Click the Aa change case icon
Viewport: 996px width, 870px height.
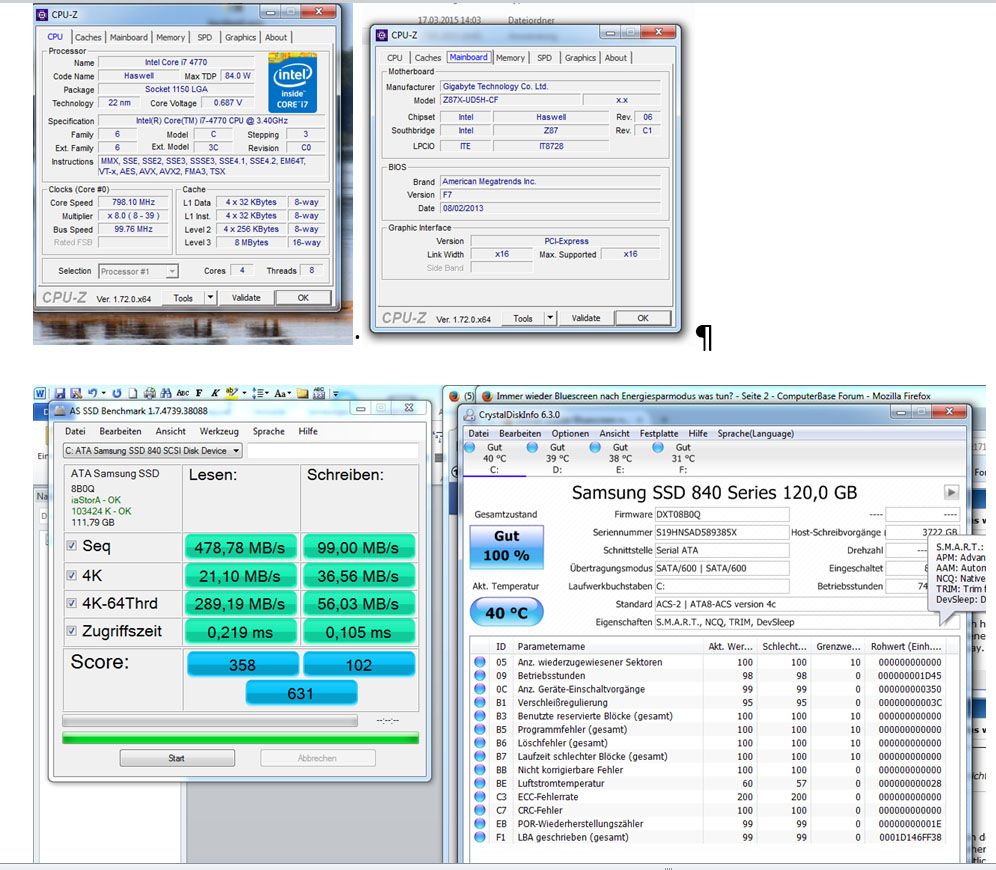(x=280, y=394)
